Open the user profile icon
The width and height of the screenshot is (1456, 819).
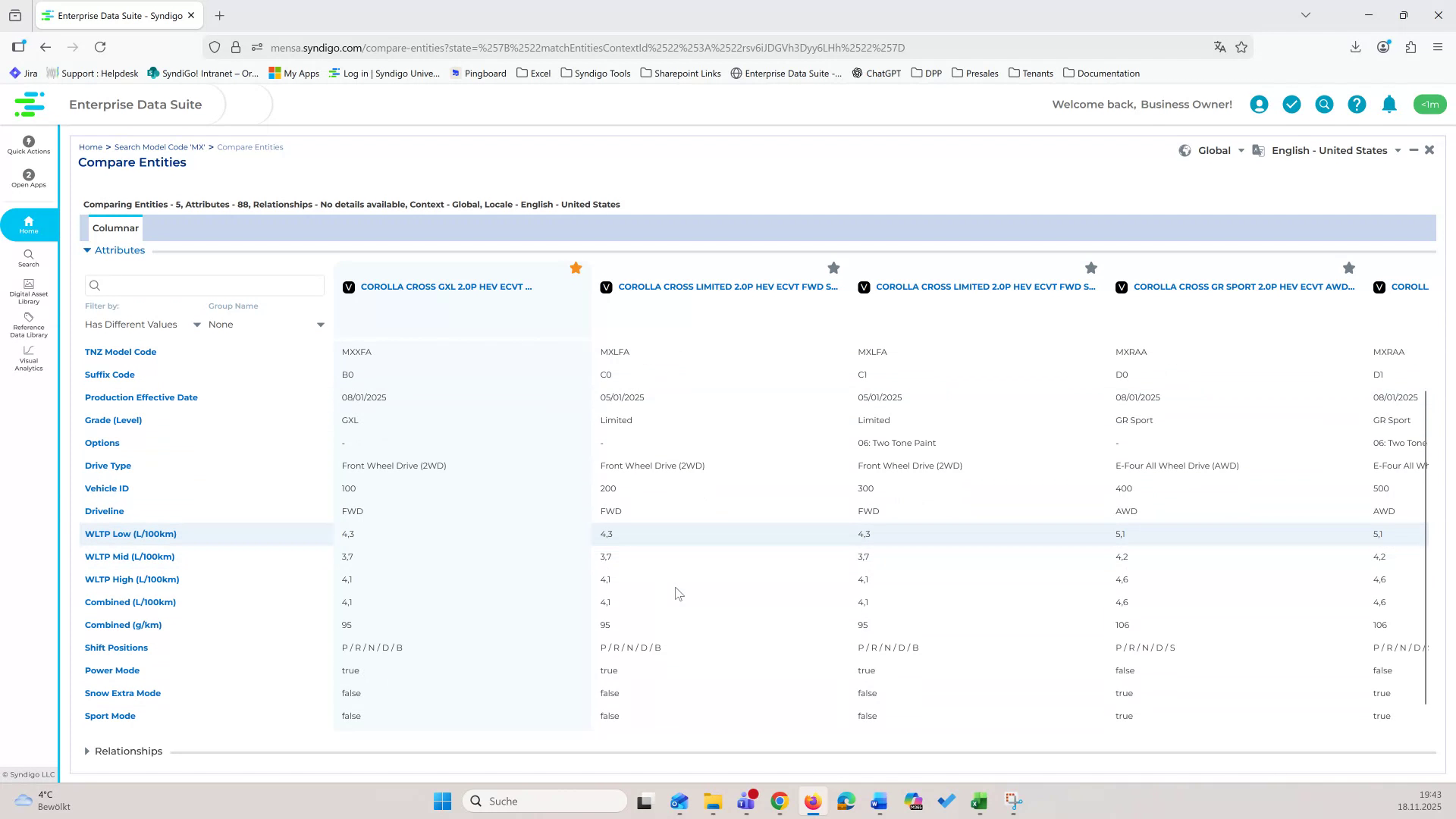pyautogui.click(x=1258, y=104)
